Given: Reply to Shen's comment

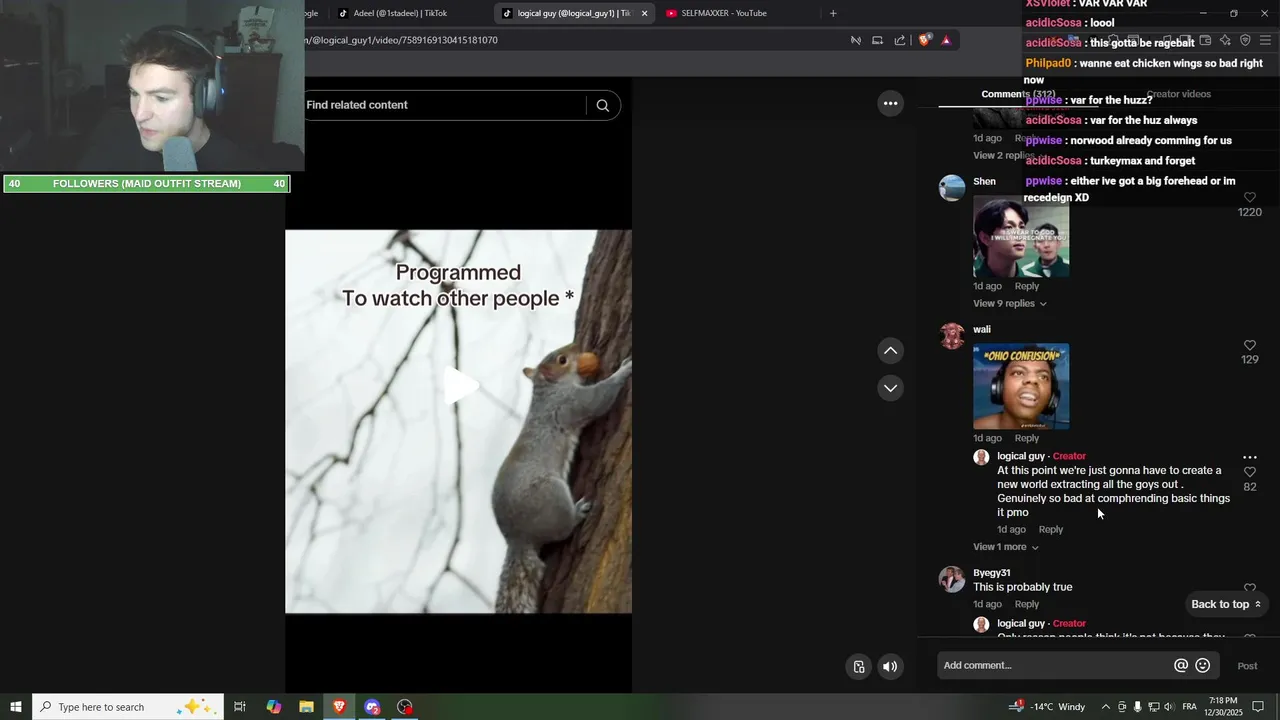Looking at the screenshot, I should 1027,286.
